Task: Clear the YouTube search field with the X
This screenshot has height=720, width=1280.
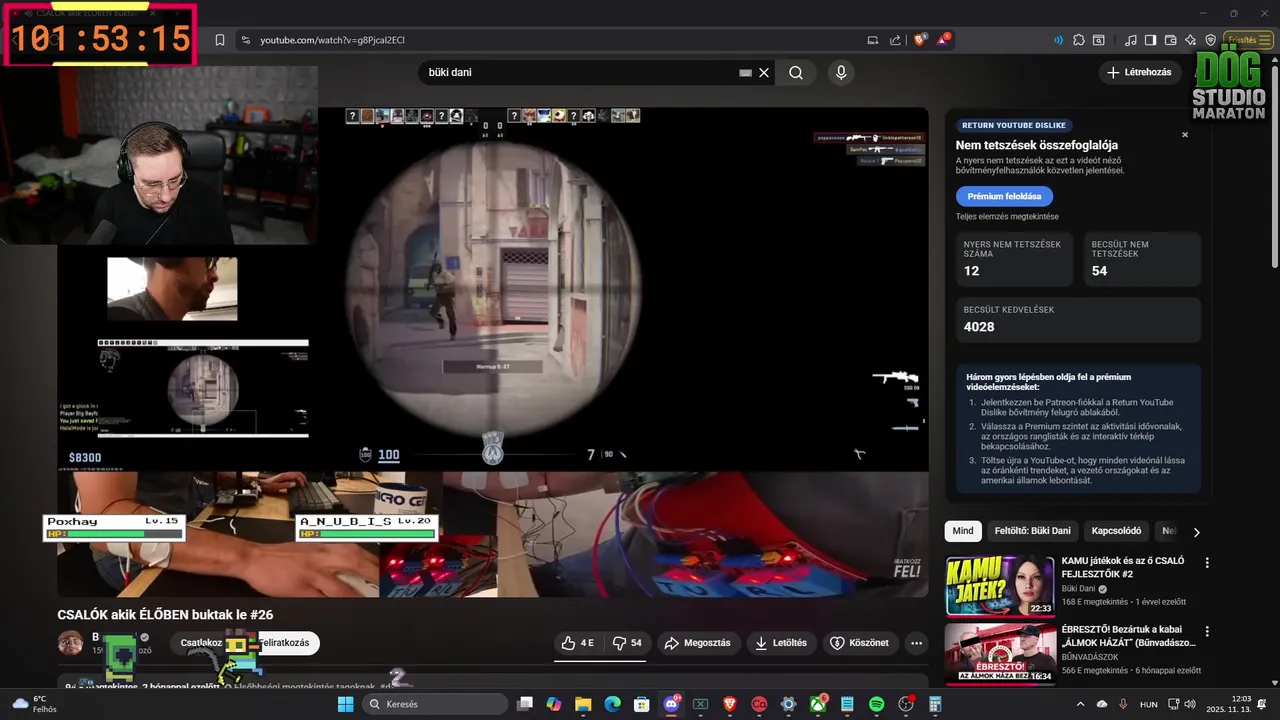Action: 764,73
